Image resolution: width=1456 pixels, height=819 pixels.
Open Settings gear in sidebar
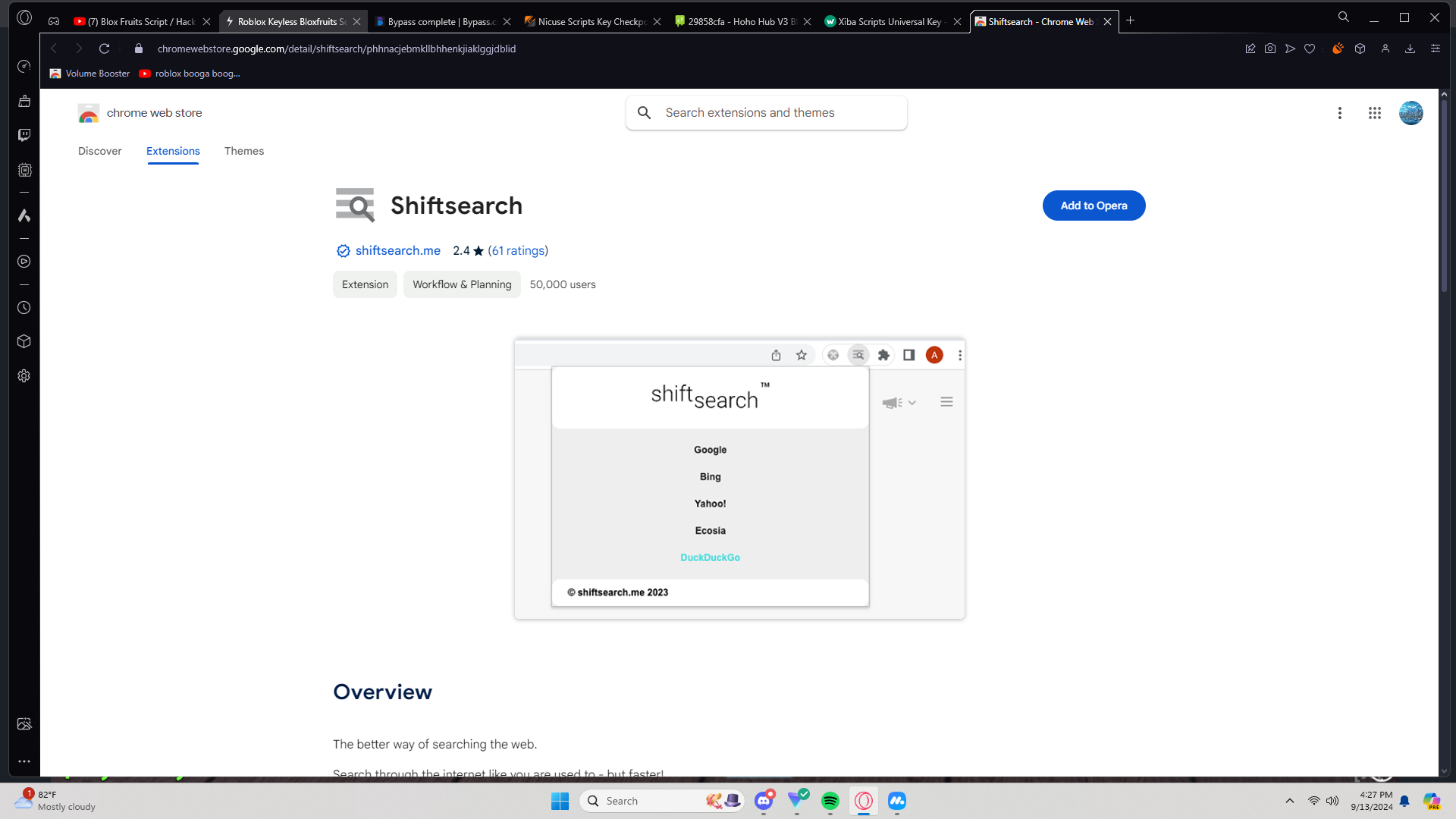(24, 376)
